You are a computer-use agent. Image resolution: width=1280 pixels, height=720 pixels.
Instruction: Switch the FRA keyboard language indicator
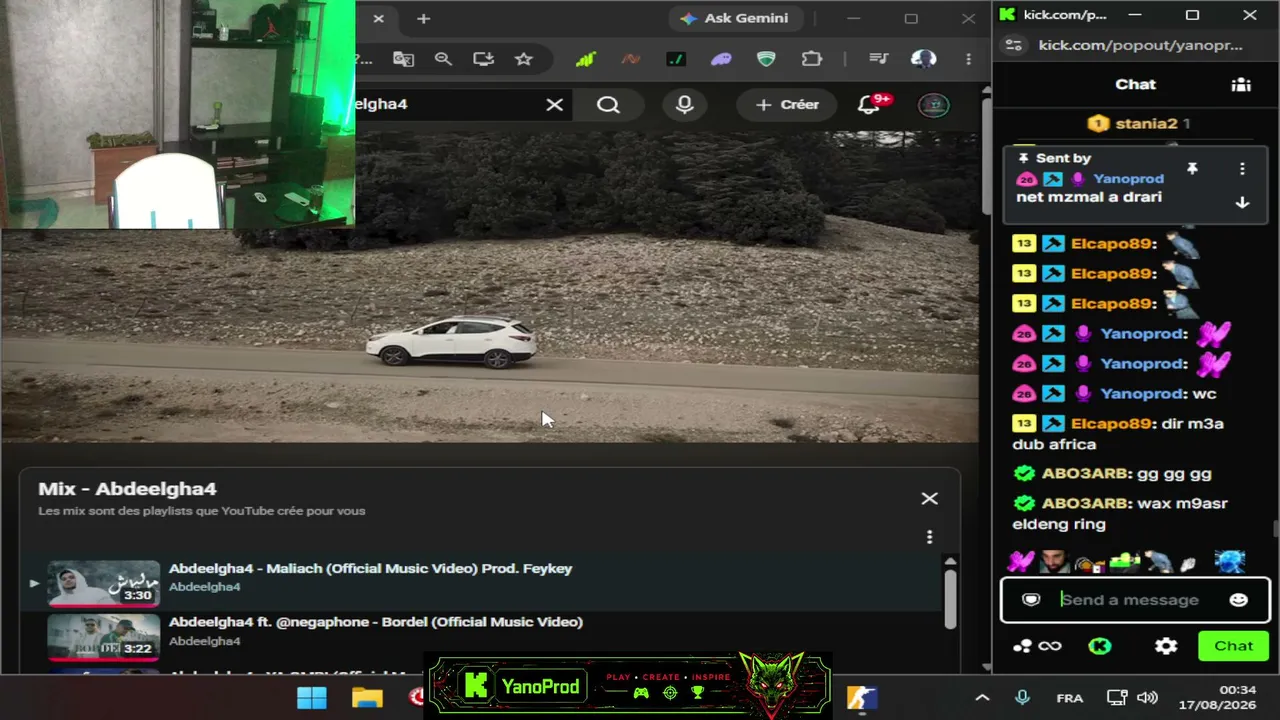click(x=1070, y=698)
